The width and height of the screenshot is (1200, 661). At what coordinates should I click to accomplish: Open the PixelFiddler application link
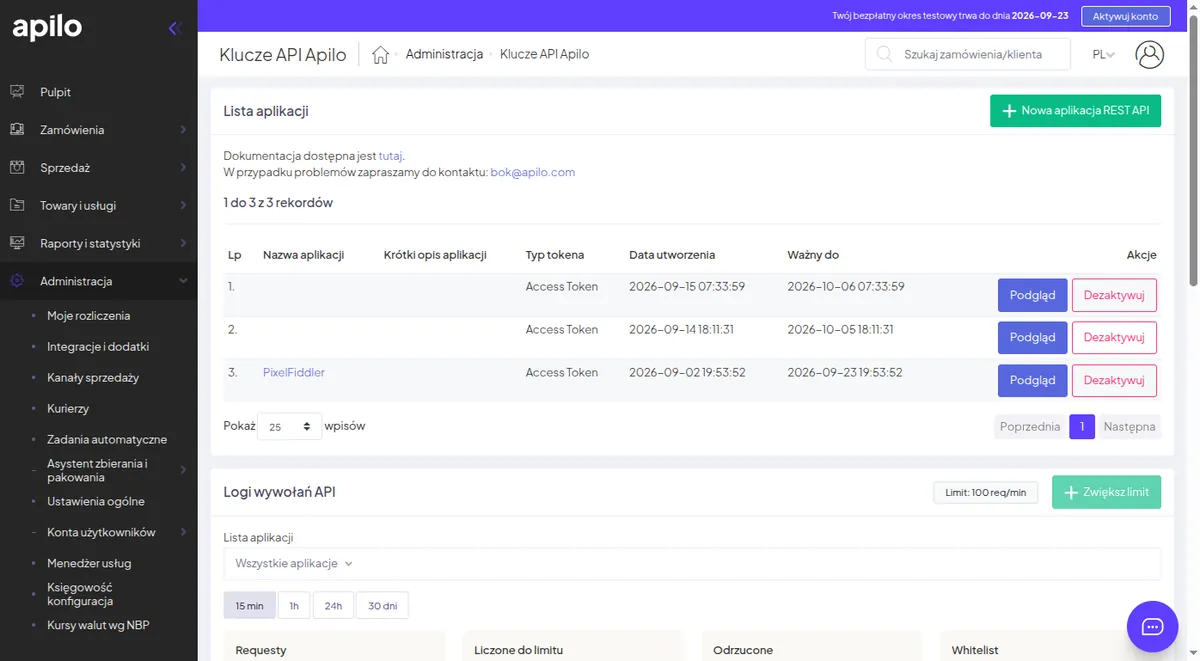tap(294, 372)
